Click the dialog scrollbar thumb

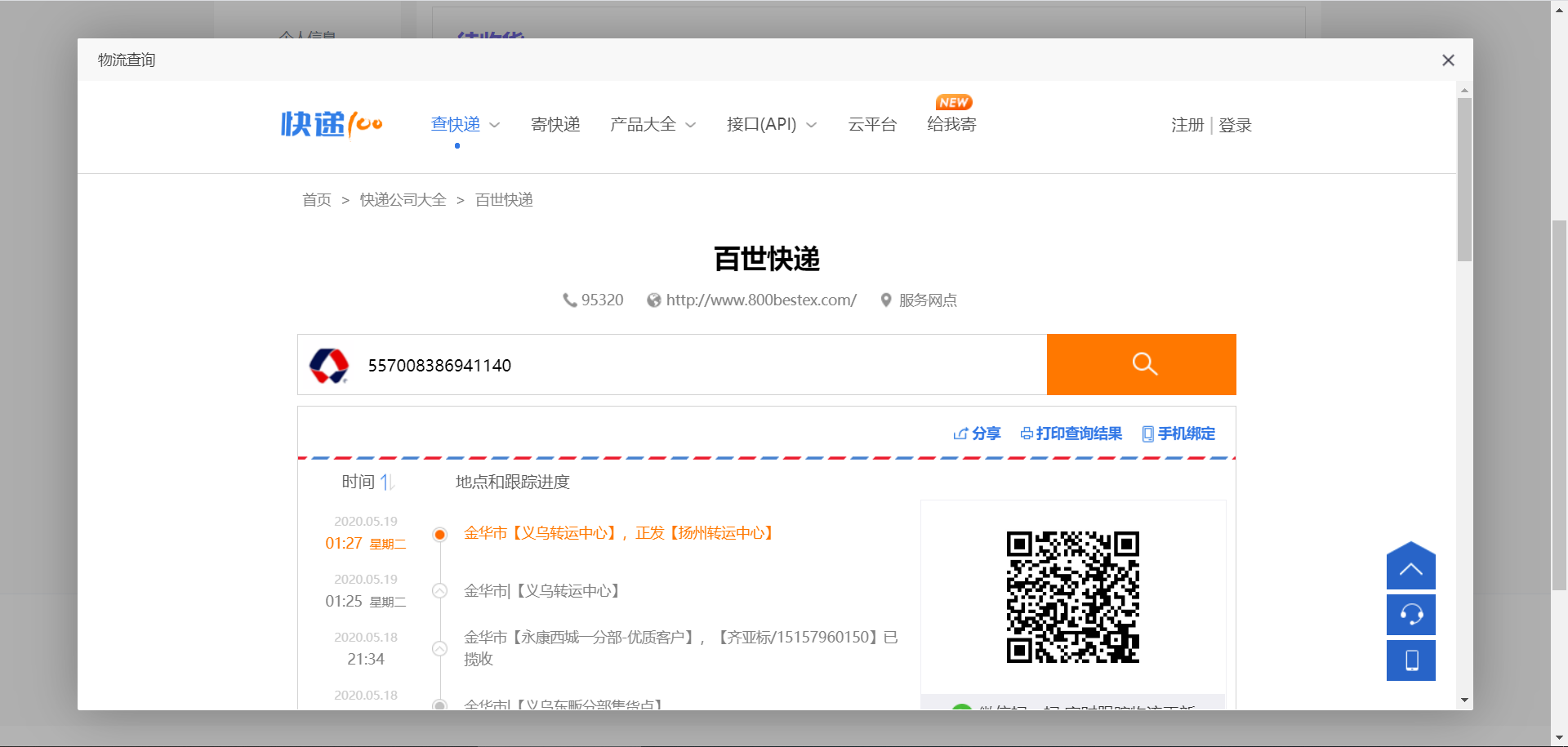pyautogui.click(x=1464, y=180)
